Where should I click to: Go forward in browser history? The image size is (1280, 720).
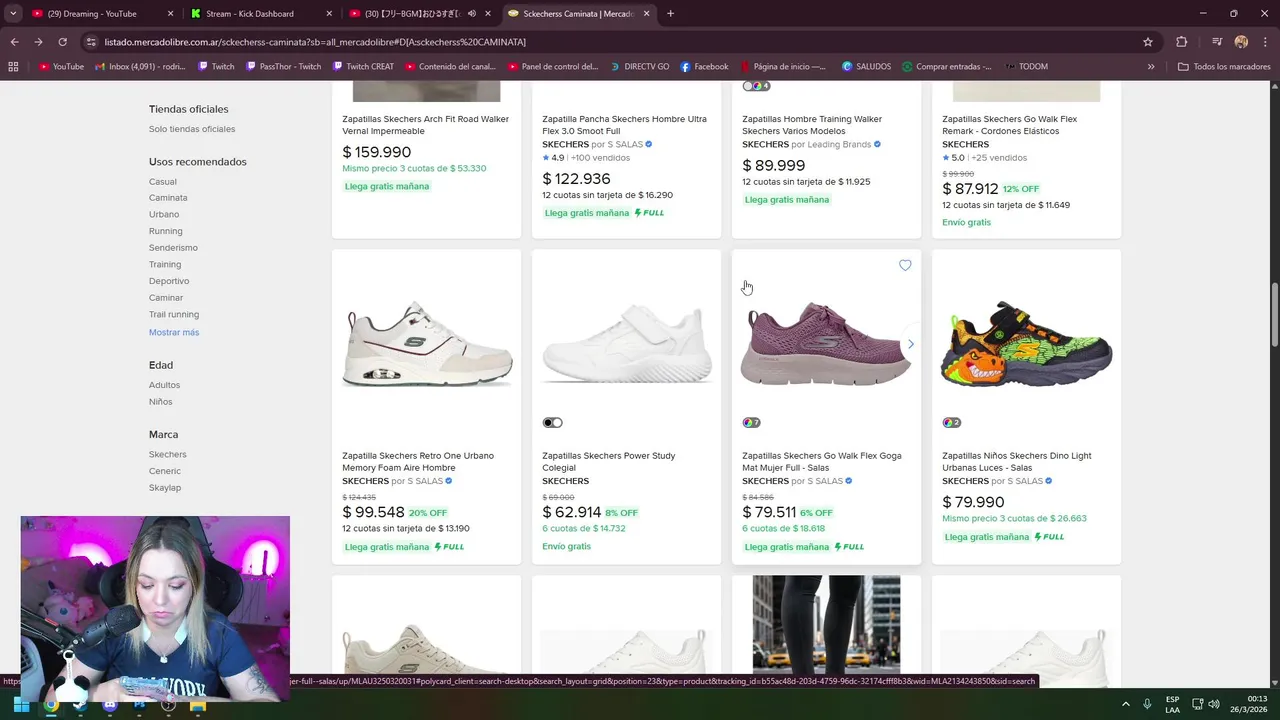pos(38,42)
